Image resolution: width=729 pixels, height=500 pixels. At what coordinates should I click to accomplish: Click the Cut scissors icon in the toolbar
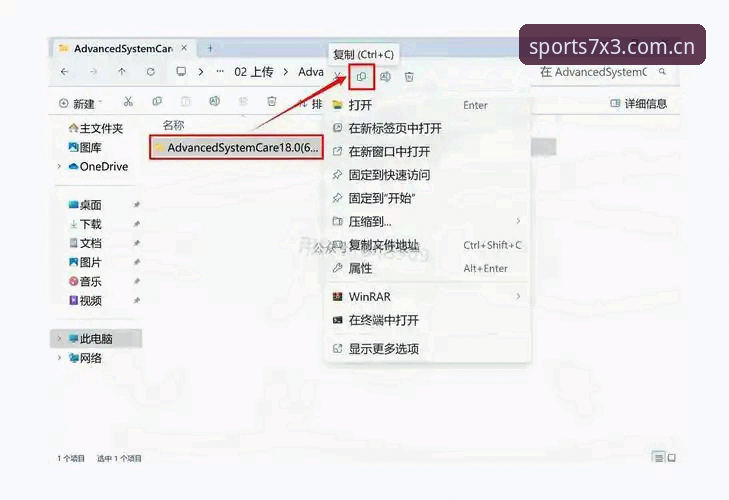(x=128, y=101)
